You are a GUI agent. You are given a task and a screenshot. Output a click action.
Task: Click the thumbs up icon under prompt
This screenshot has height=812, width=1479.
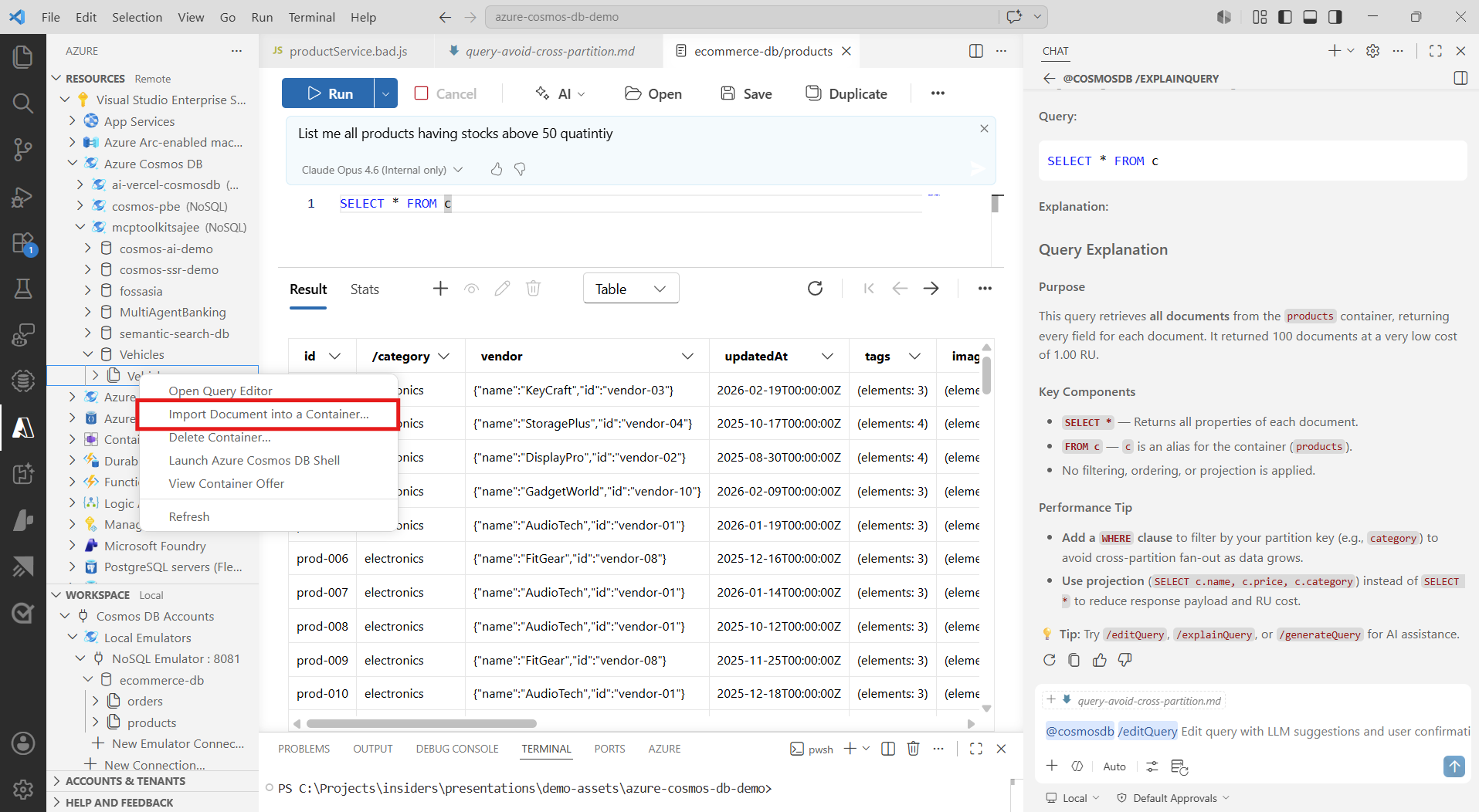click(x=497, y=169)
